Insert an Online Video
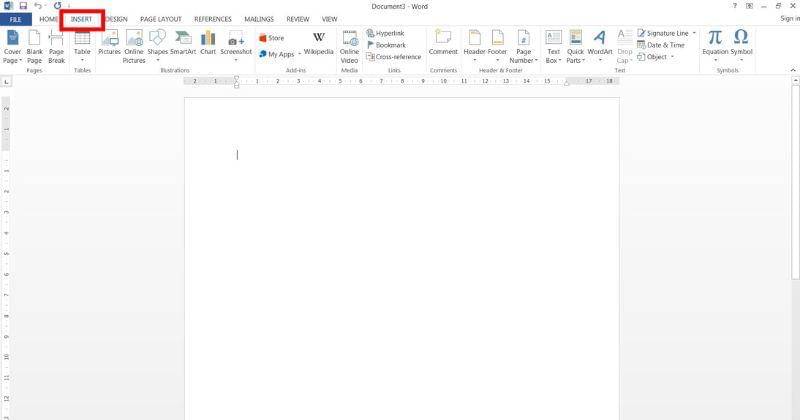Screen dimensions: 800x420 coord(349,44)
